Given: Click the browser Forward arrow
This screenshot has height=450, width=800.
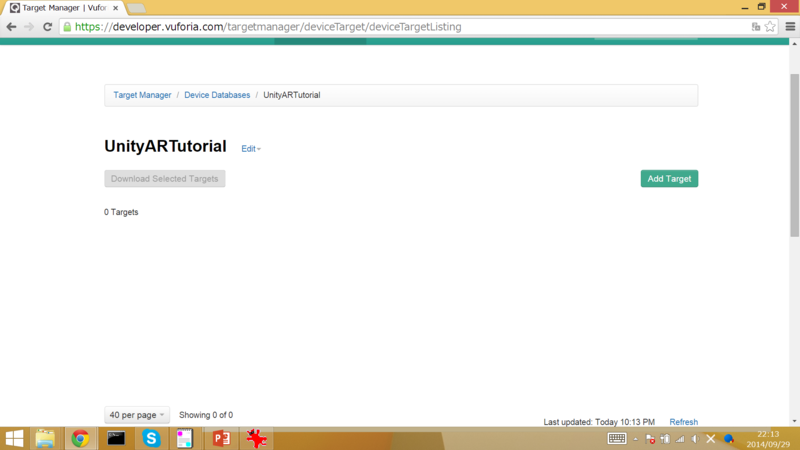Looking at the screenshot, I should (29, 27).
